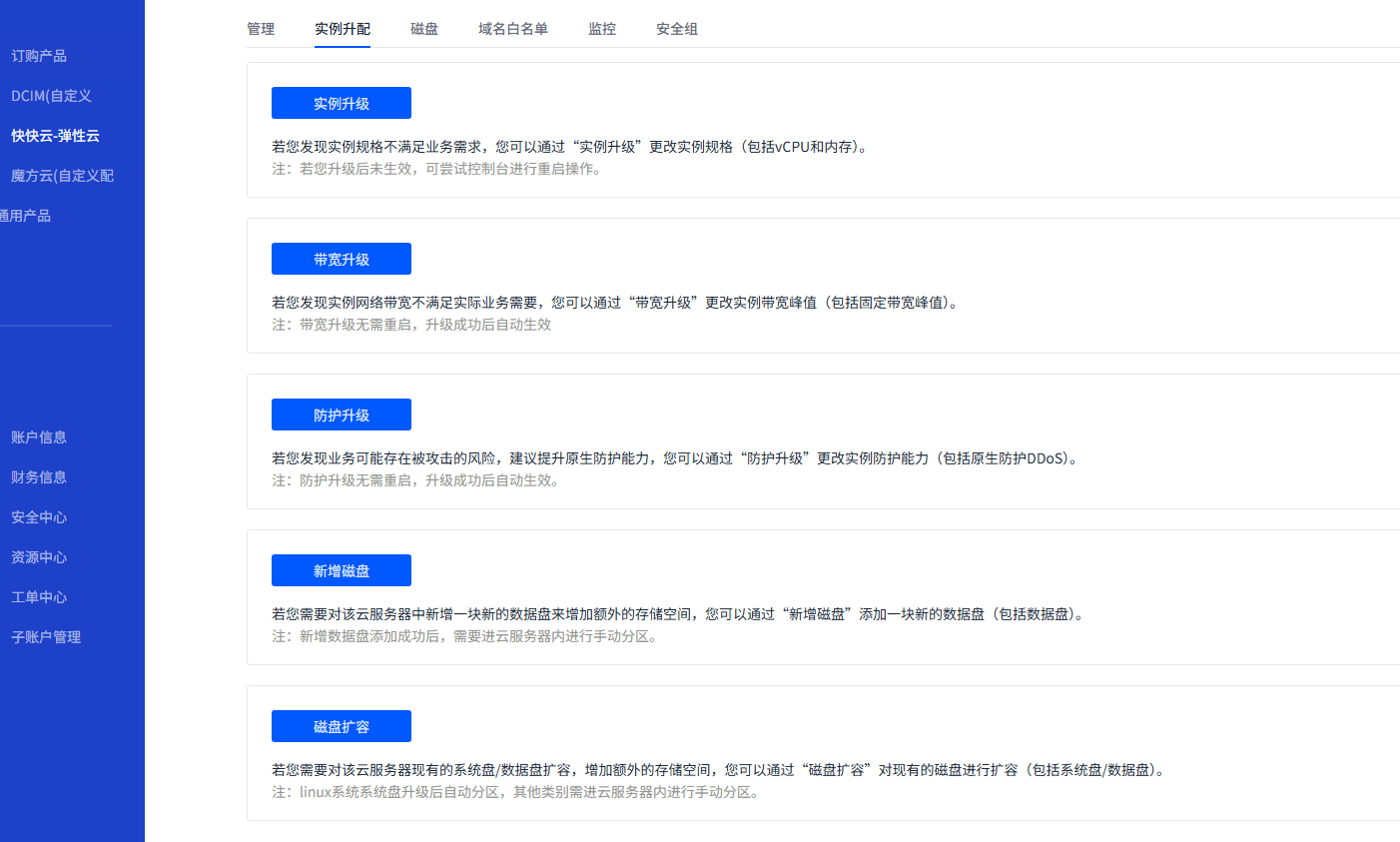Screen dimensions: 1400x842
Task: Open 订购产品 in the sidebar
Action: tap(39, 56)
